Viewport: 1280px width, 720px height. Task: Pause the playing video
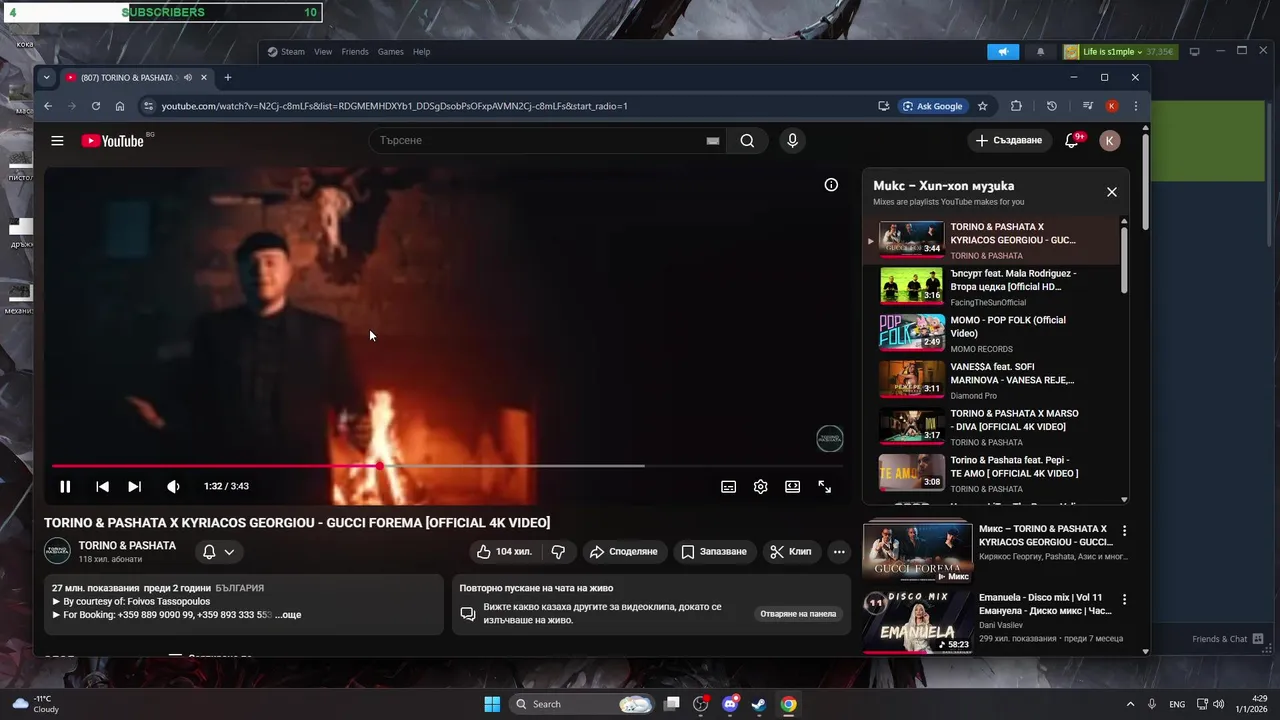[x=65, y=486]
